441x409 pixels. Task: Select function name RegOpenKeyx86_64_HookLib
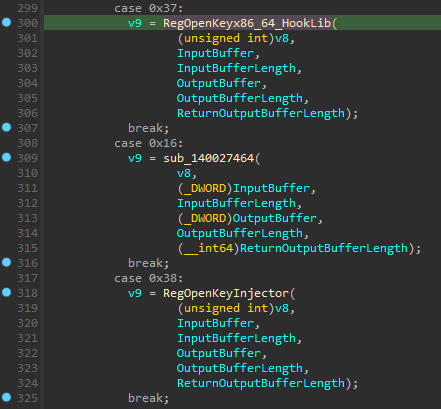247,23
